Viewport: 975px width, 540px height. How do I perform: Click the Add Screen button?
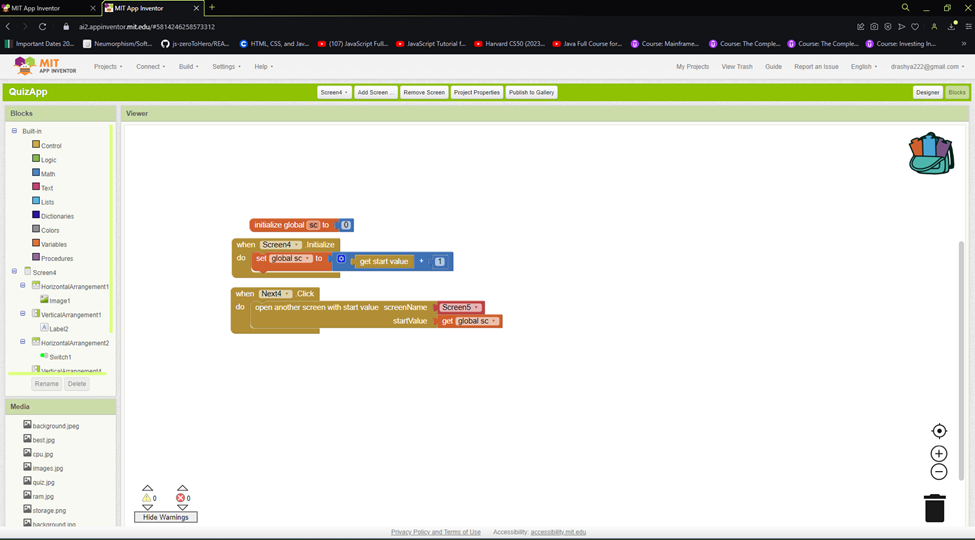376,92
